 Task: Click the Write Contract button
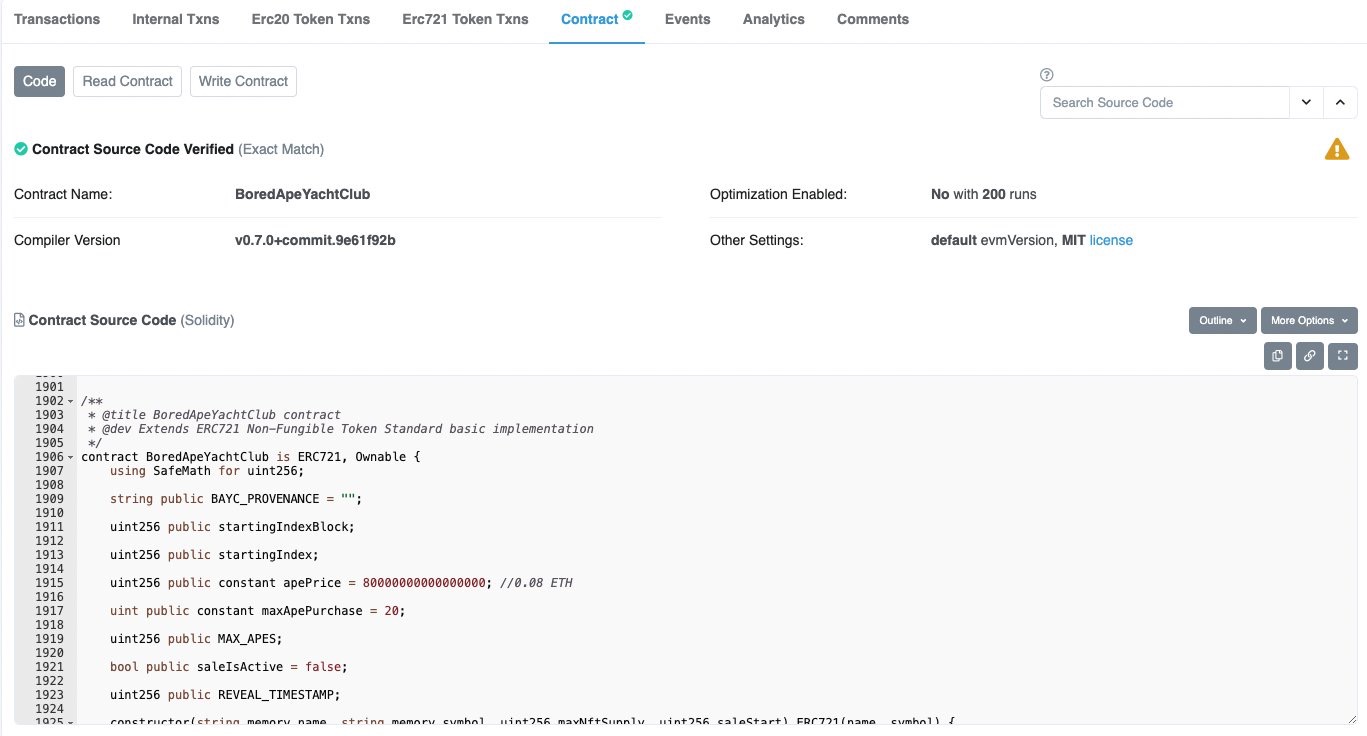click(x=243, y=81)
